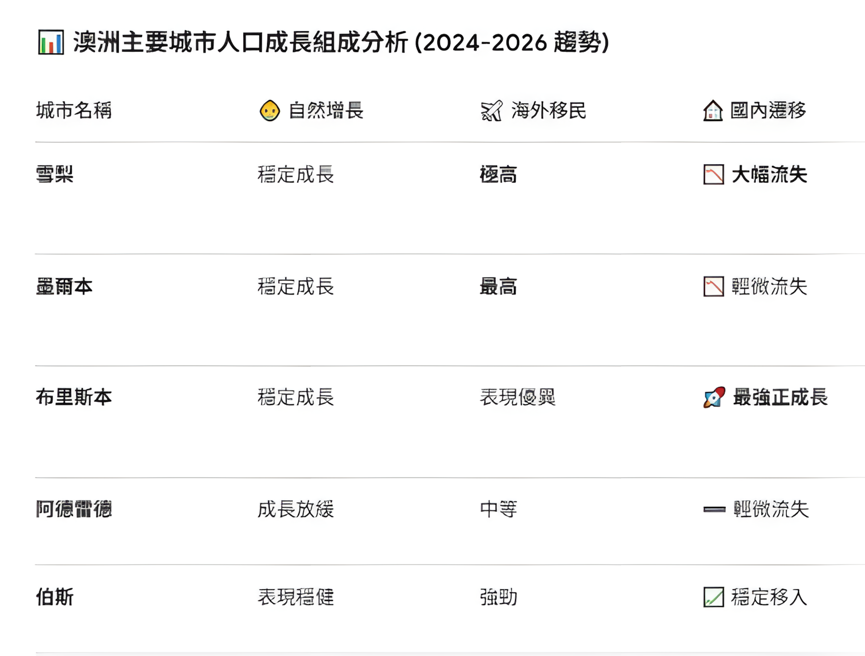
Task: Click the upward chart icon in 伯斯 row
Action: [713, 598]
